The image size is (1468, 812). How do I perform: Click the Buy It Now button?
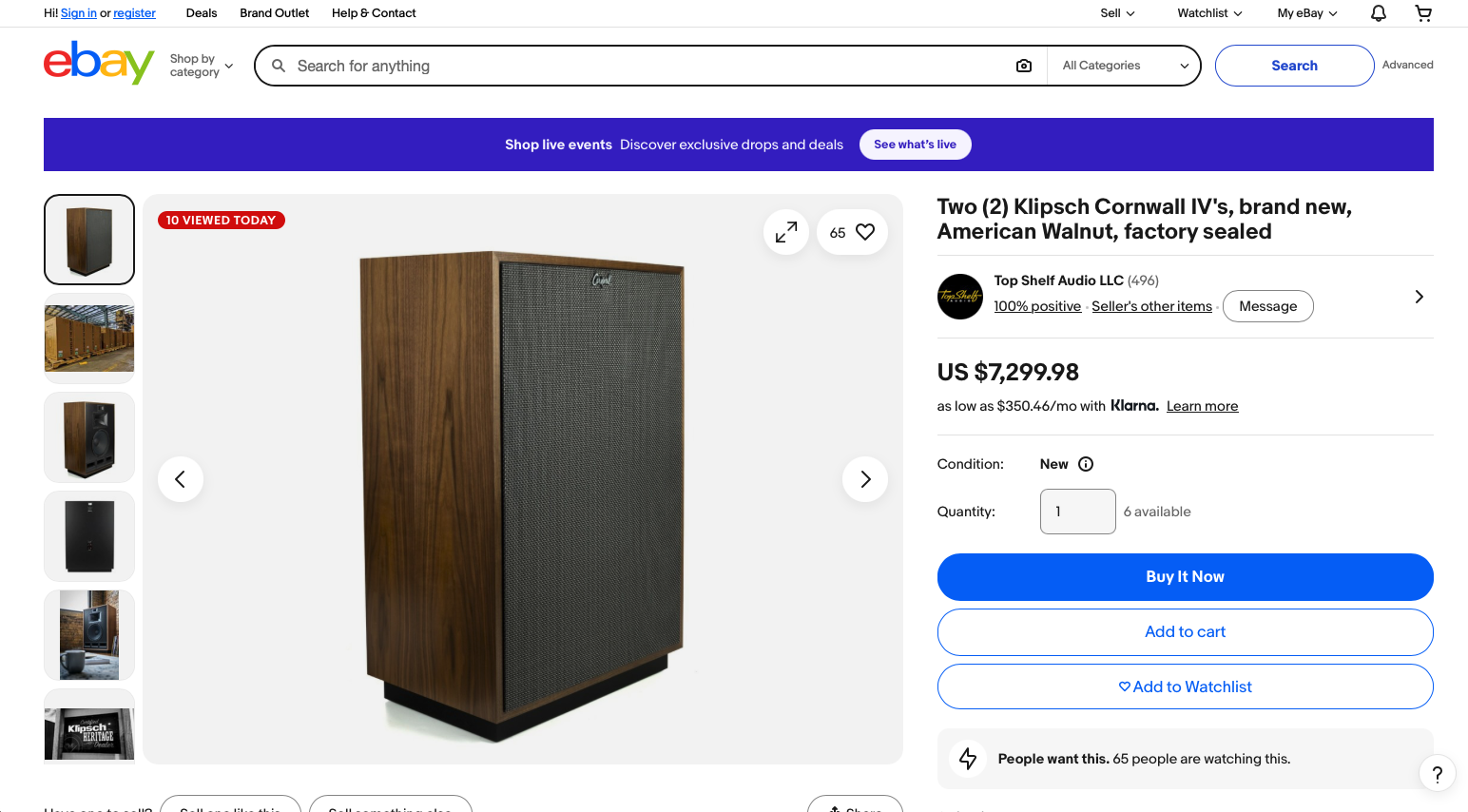tap(1185, 577)
